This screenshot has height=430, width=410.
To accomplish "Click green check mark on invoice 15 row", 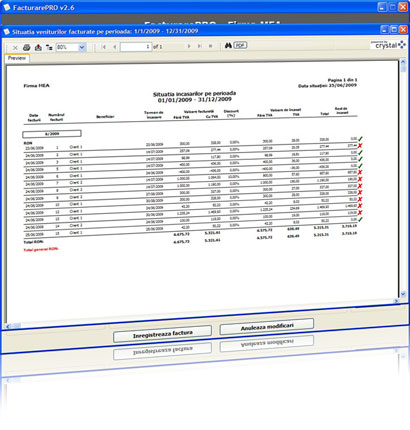I will (x=360, y=220).
